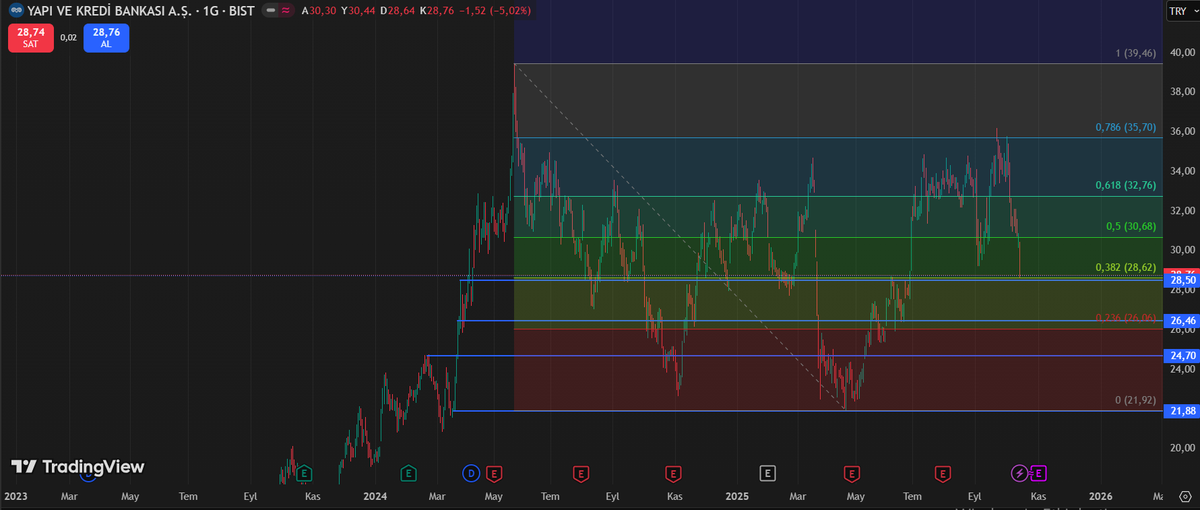Click the Yapı Kredi symbol logo icon
The height and width of the screenshot is (510, 1200).
coord(16,11)
